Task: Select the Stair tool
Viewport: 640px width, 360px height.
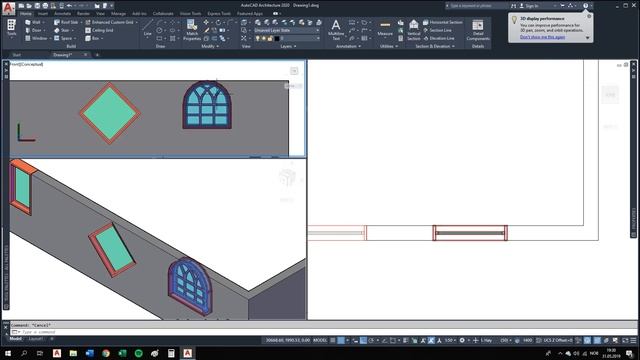Action: click(62, 30)
